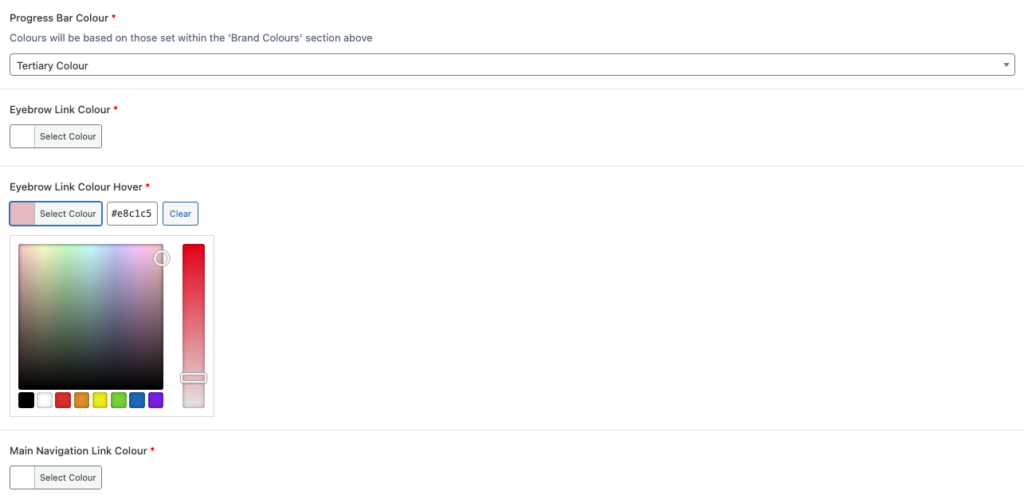The width and height of the screenshot is (1024, 499).
Task: Click the pink preview swatch for Eyebrow Link Colour Hover
Action: pos(22,213)
